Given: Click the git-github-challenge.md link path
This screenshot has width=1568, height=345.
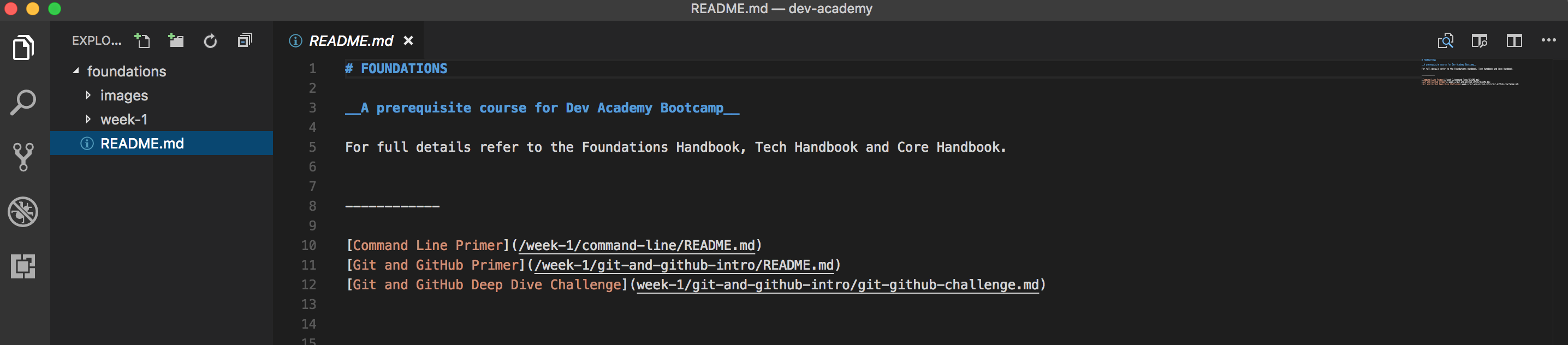Looking at the screenshot, I should (x=838, y=285).
